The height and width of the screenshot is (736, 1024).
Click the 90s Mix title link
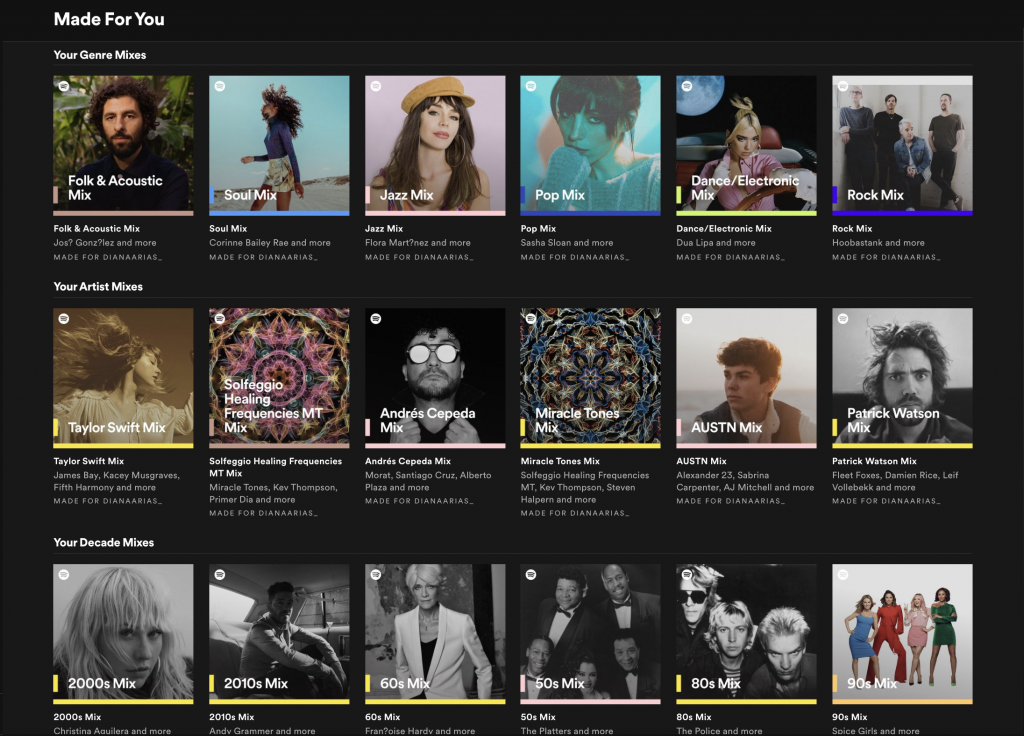850,717
